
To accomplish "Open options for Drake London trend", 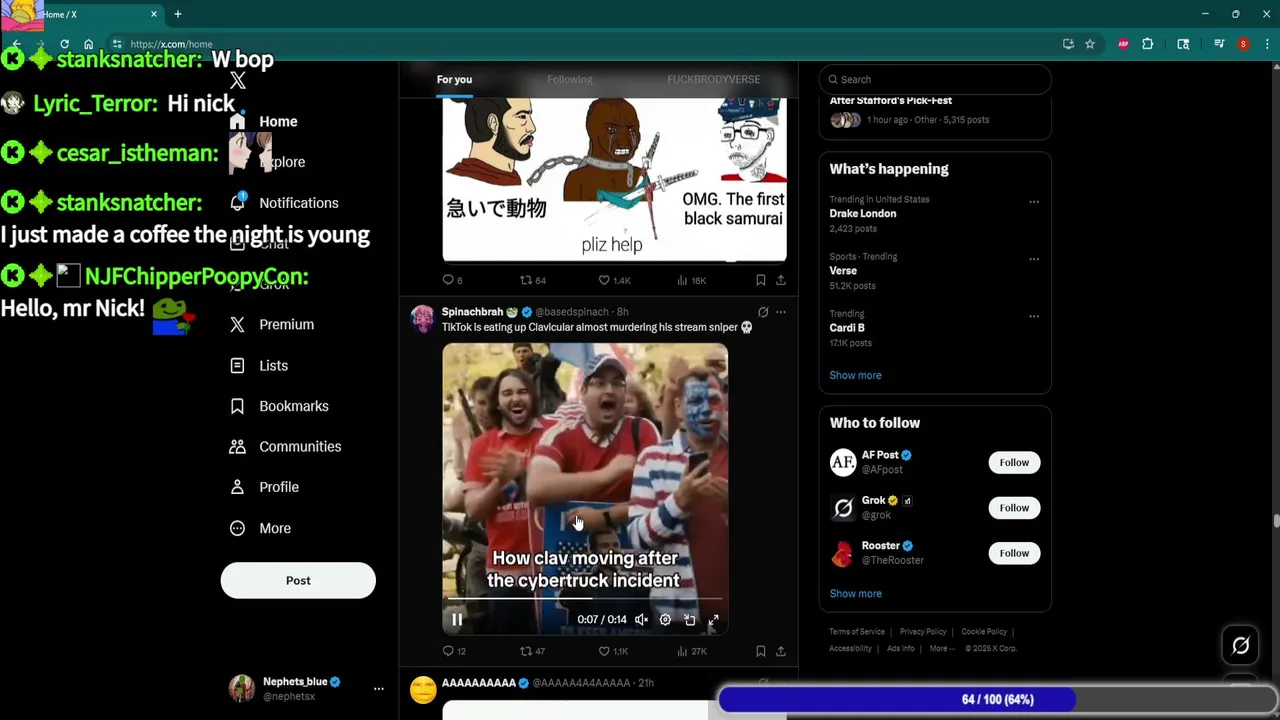I will (x=1034, y=202).
